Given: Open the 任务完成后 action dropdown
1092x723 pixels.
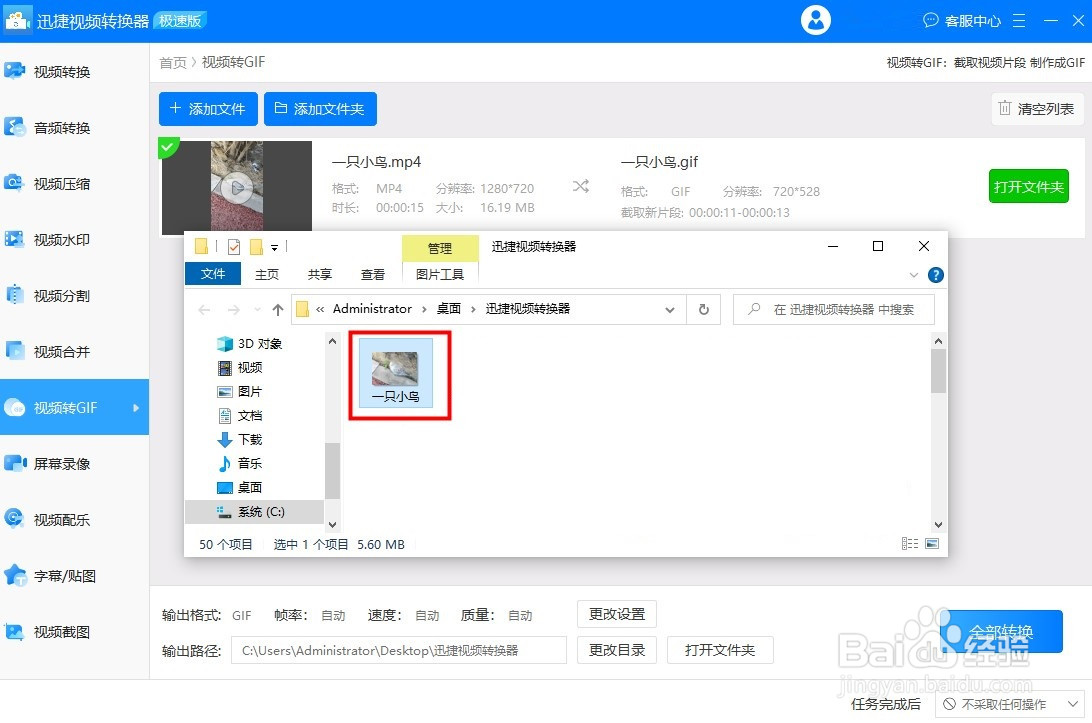Looking at the screenshot, I should [x=1009, y=704].
